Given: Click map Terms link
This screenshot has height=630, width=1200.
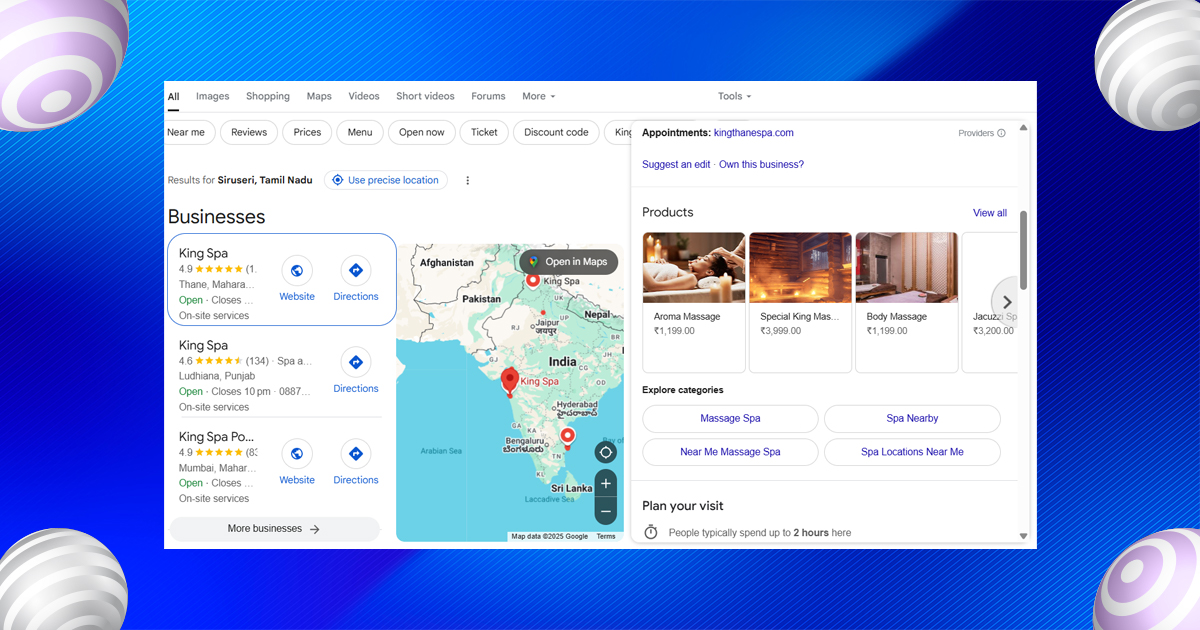Looking at the screenshot, I should (x=606, y=537).
